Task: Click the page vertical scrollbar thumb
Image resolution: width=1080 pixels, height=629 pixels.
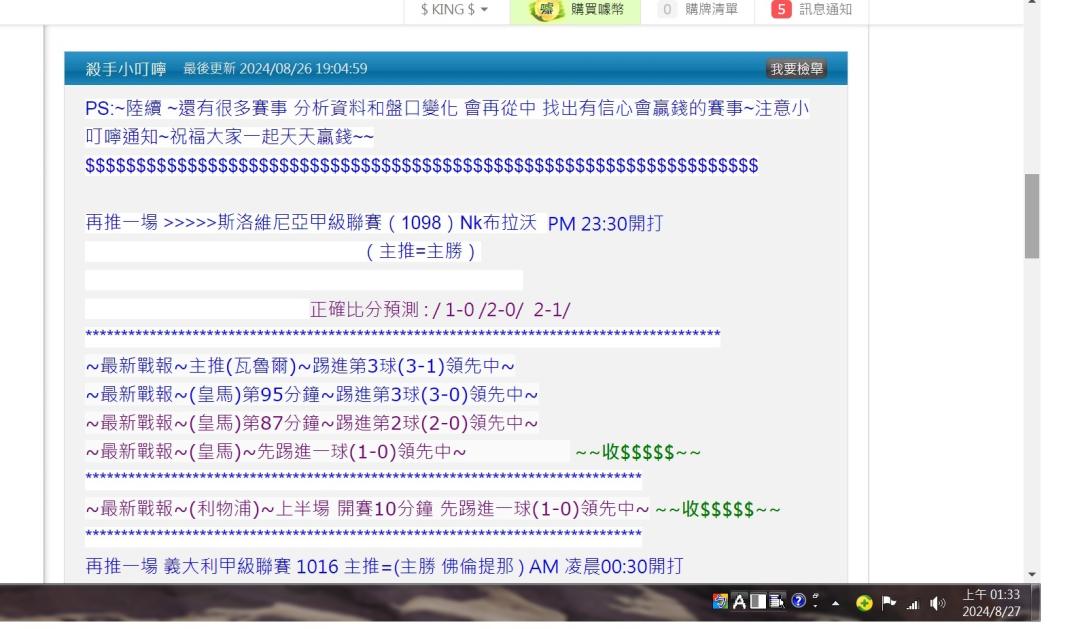Action: pos(1032,216)
